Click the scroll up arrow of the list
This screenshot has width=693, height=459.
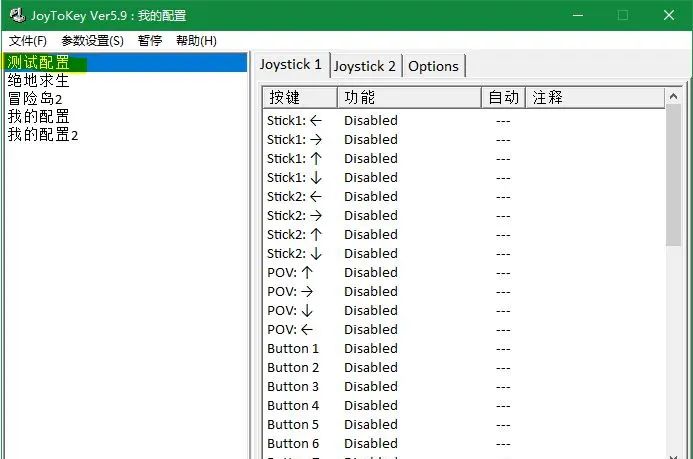tap(674, 96)
